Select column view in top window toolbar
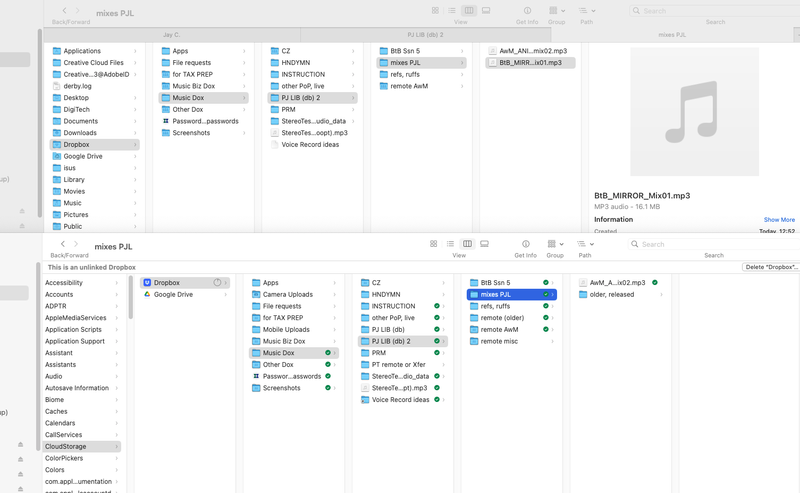This screenshot has width=800, height=493. coord(468,10)
